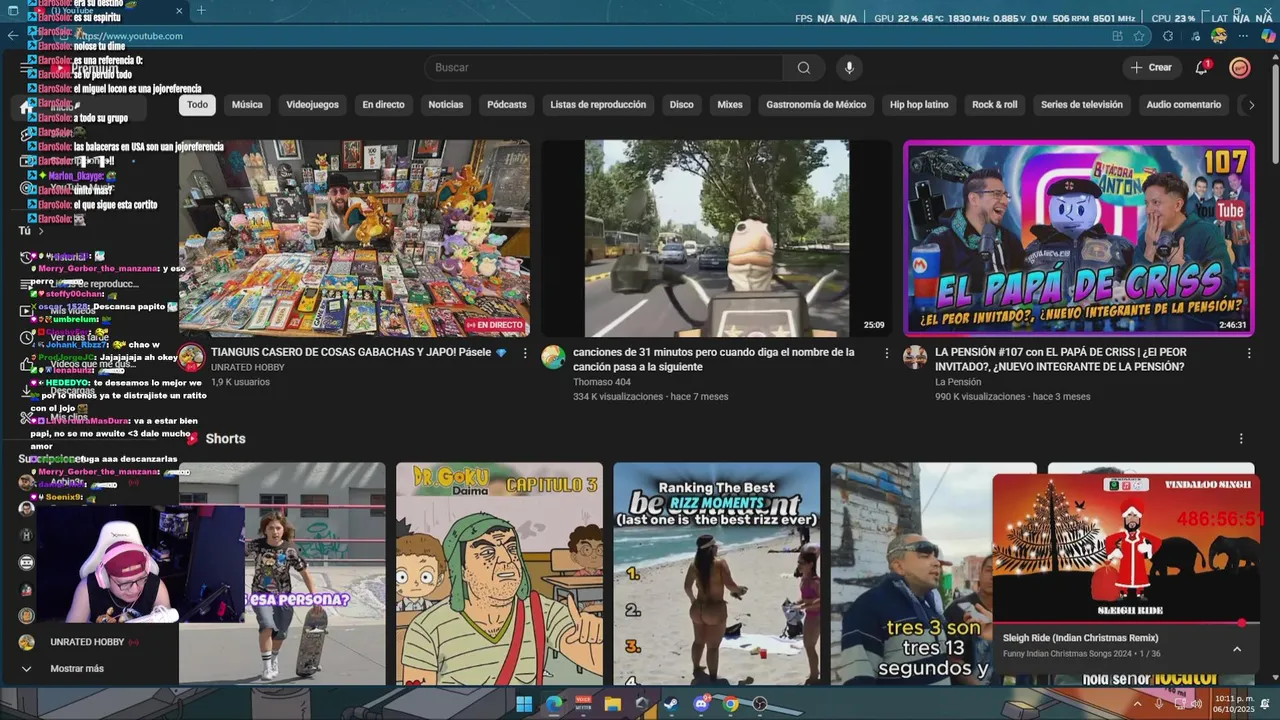Show hidden system tray icons
1280x720 pixels.
[1137, 704]
